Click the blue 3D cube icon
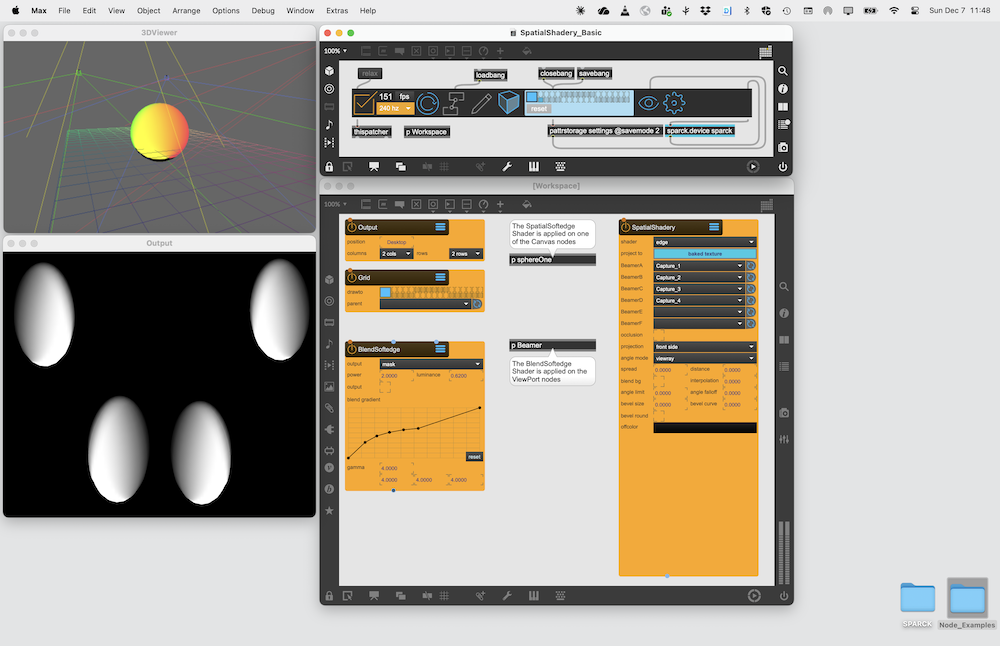Screen dimensions: 1000x646 point(509,103)
